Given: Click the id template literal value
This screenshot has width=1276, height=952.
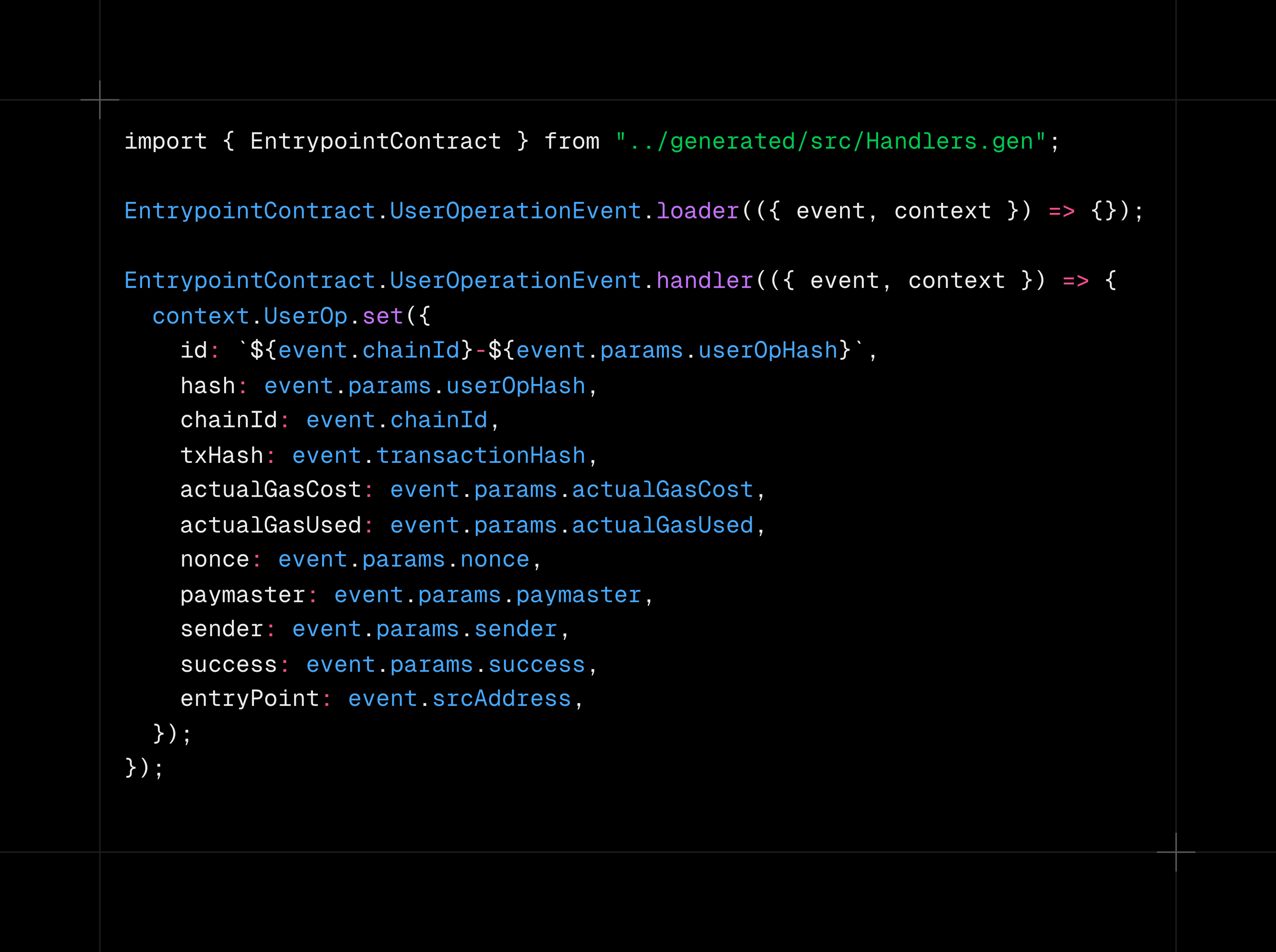Looking at the screenshot, I should (x=553, y=350).
